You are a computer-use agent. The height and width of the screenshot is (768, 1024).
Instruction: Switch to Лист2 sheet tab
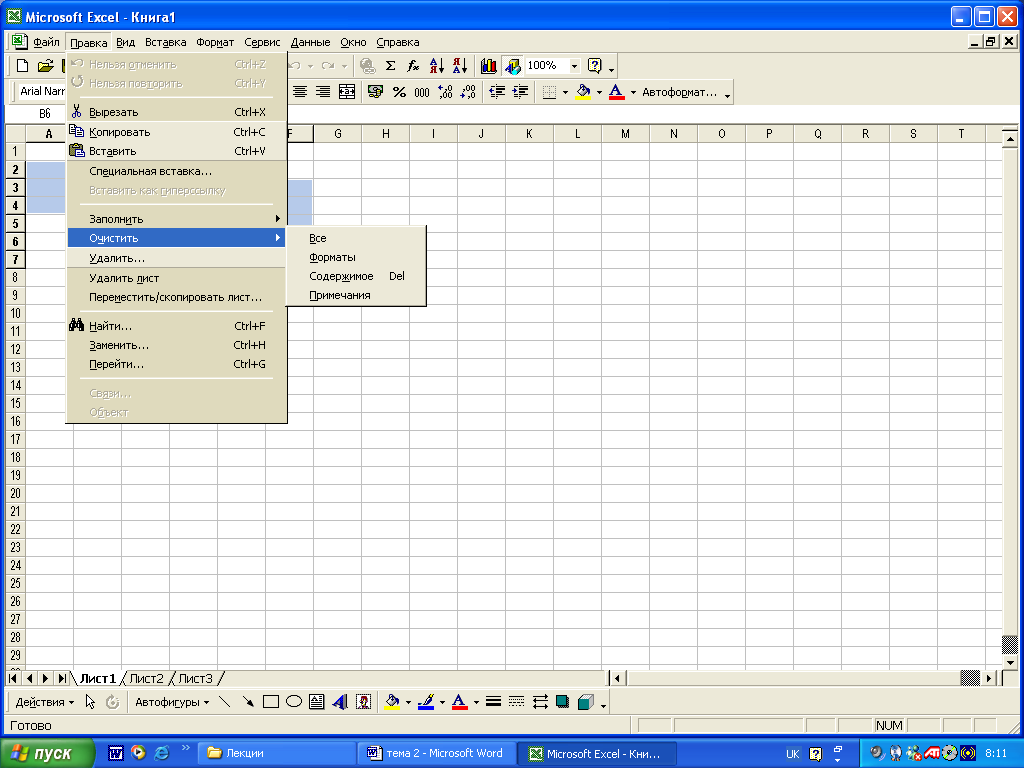click(x=146, y=679)
